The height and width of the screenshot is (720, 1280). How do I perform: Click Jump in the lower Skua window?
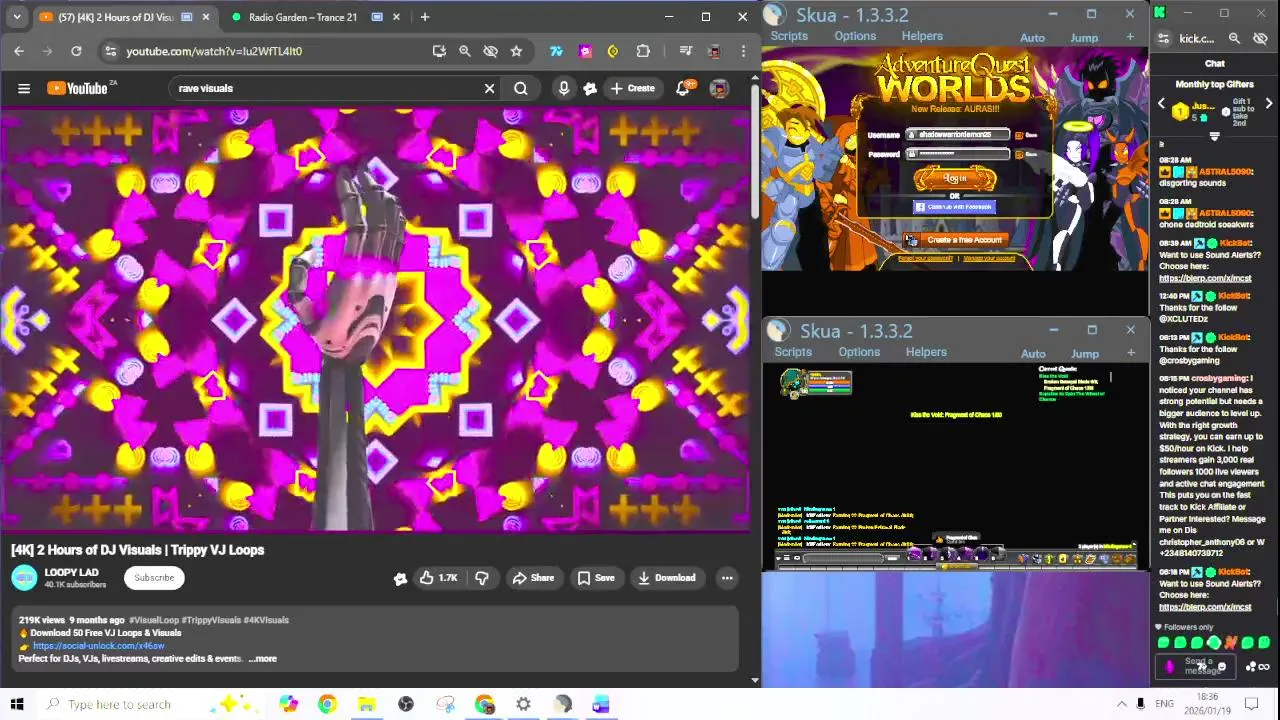[x=1085, y=354]
